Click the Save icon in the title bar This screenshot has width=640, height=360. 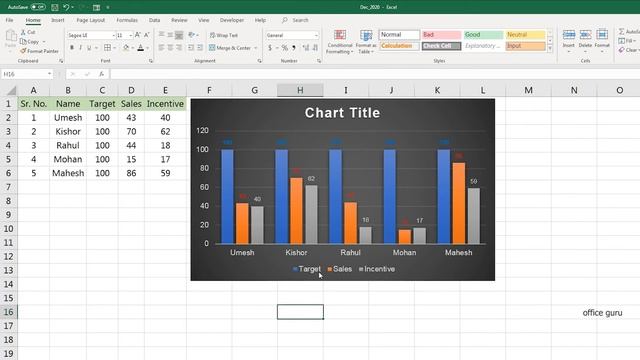pyautogui.click(x=55, y=7)
